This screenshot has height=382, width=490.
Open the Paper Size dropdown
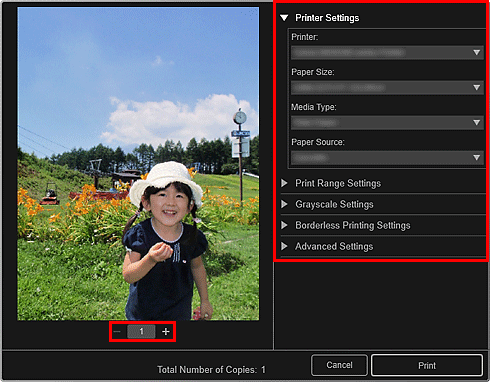point(387,88)
